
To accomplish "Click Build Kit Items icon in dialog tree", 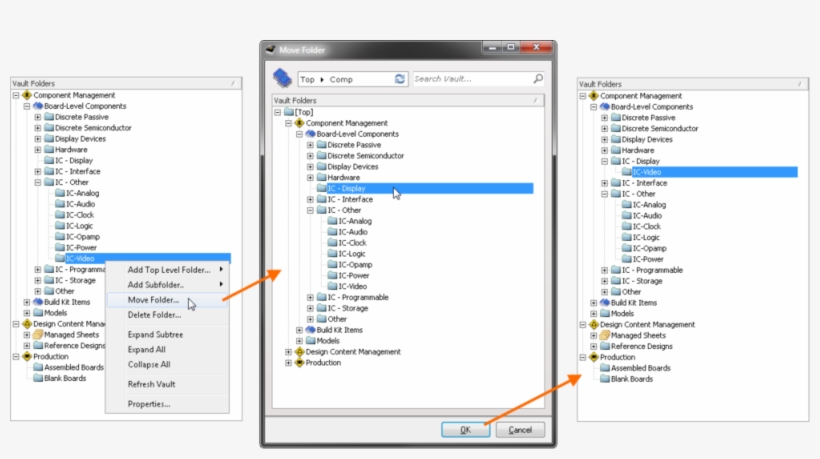I will coord(310,330).
